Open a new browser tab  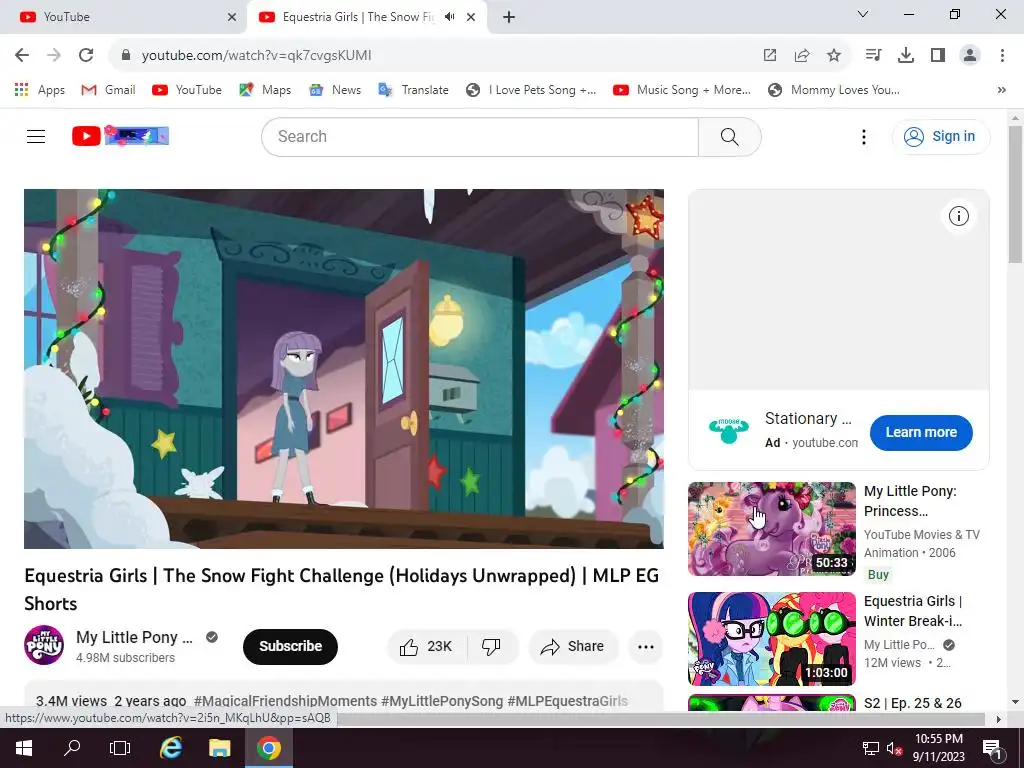(509, 17)
